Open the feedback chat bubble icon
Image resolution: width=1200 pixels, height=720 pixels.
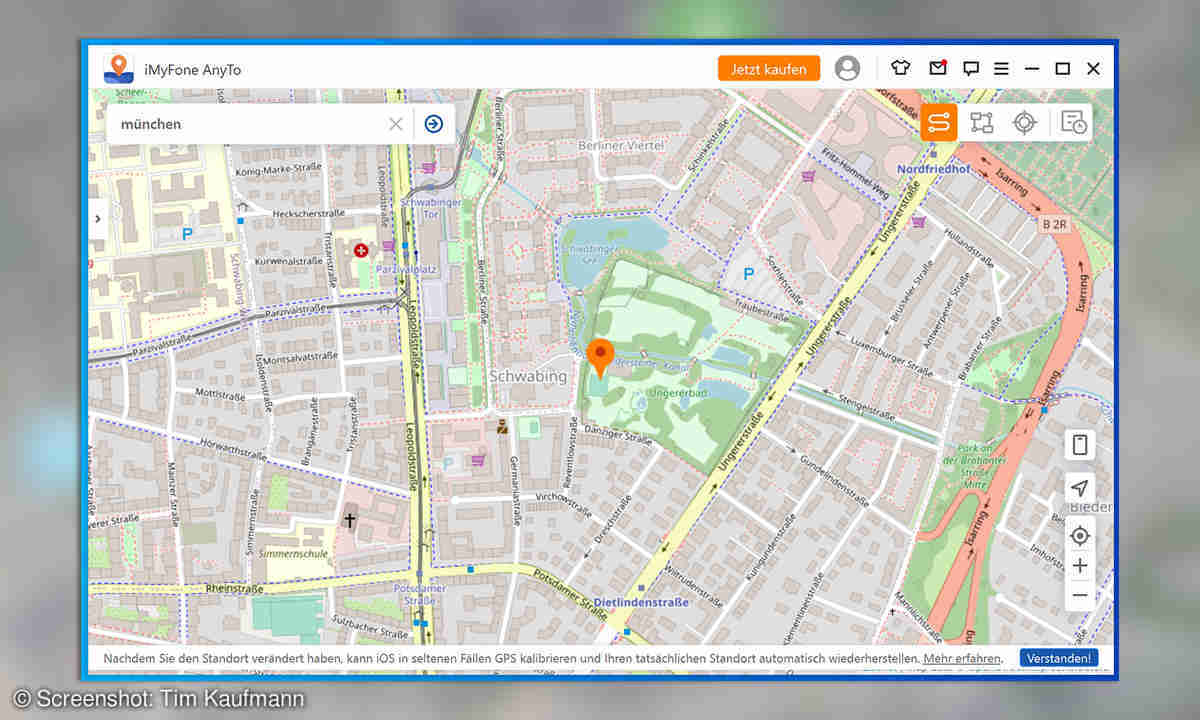970,69
